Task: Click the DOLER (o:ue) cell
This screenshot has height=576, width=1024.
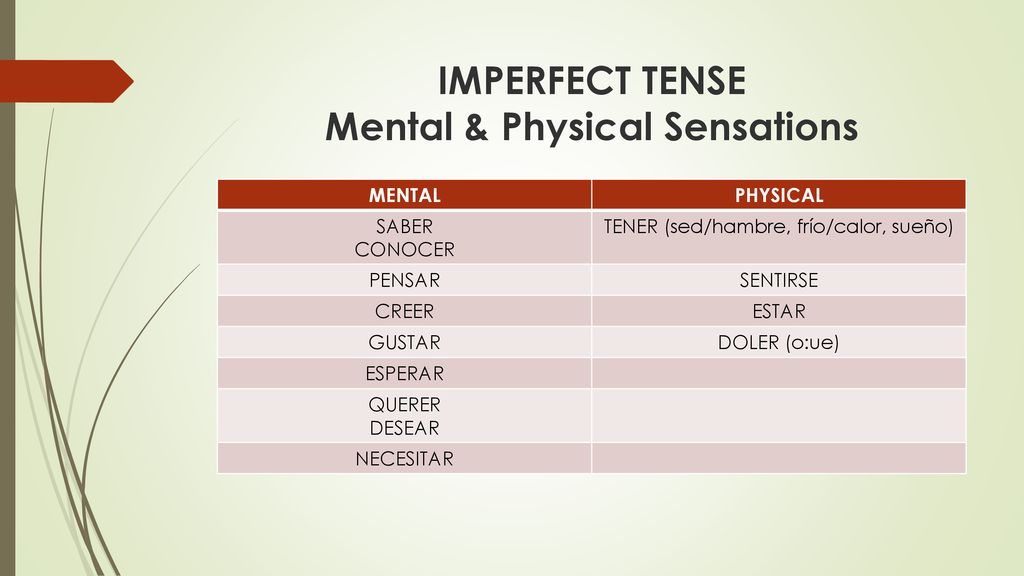Action: tap(778, 342)
